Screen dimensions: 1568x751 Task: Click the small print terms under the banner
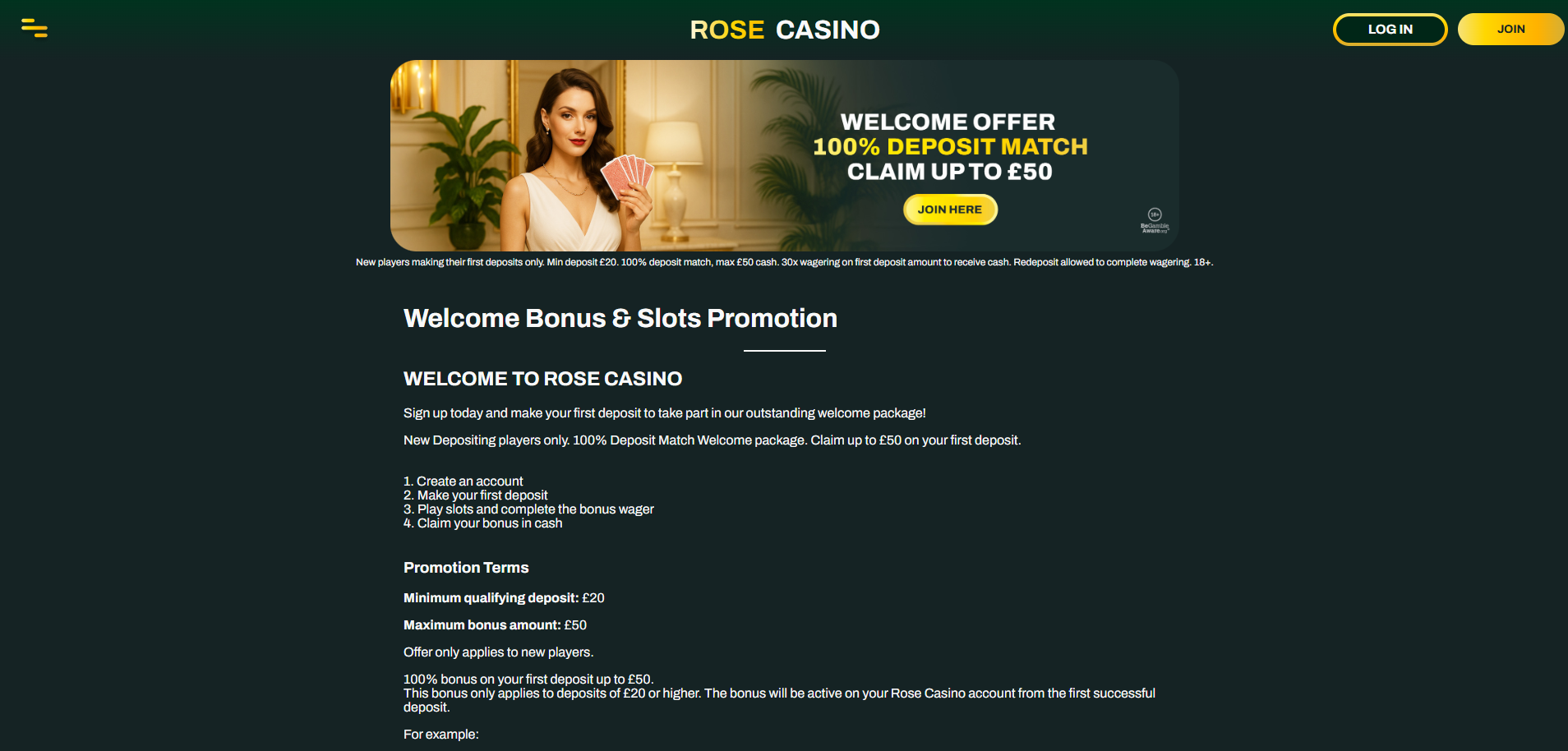click(x=784, y=262)
